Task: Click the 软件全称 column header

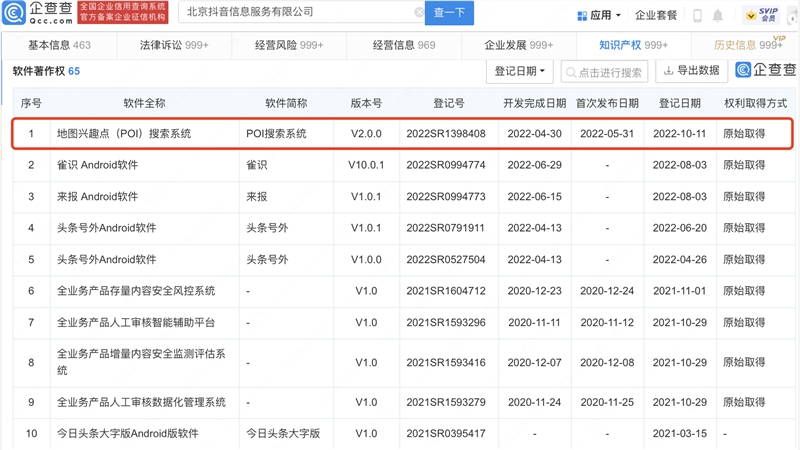Action: 144,104
